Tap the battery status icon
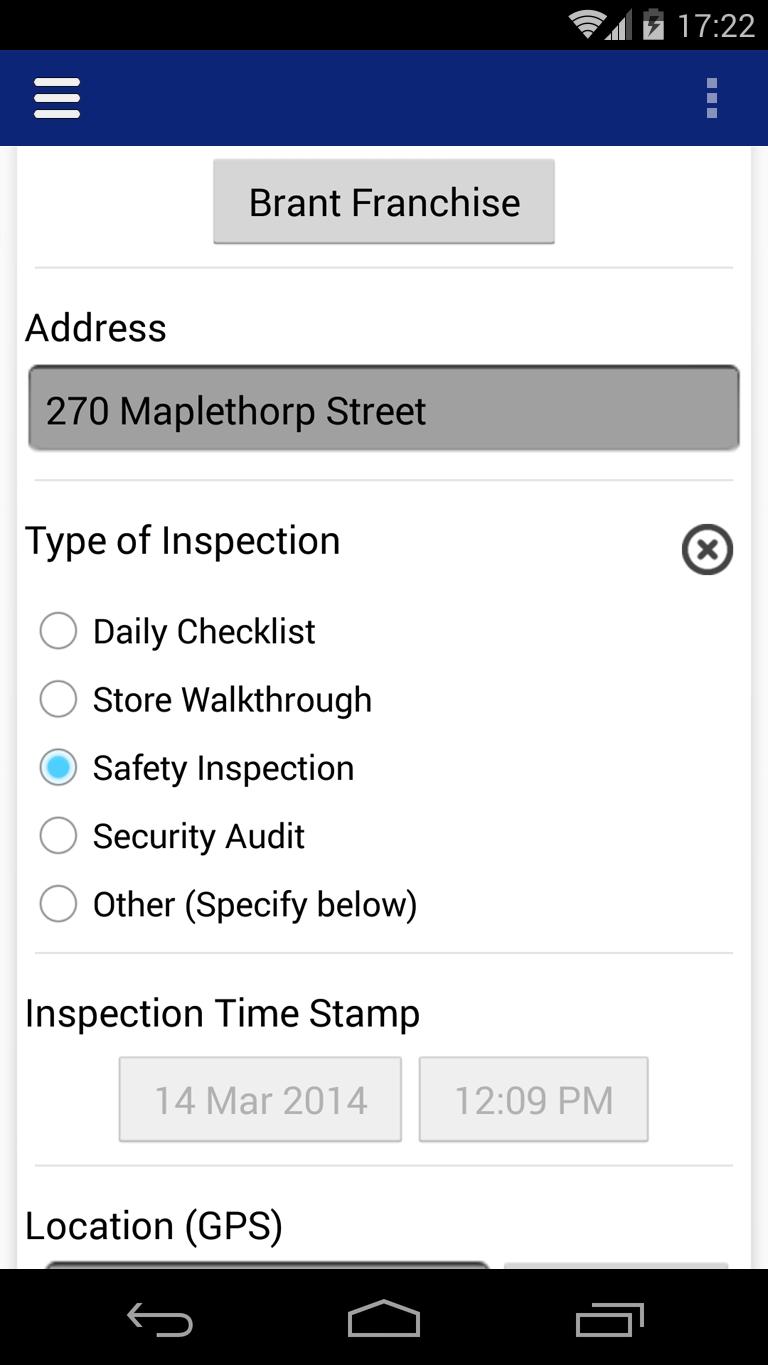768x1365 pixels. [x=654, y=24]
